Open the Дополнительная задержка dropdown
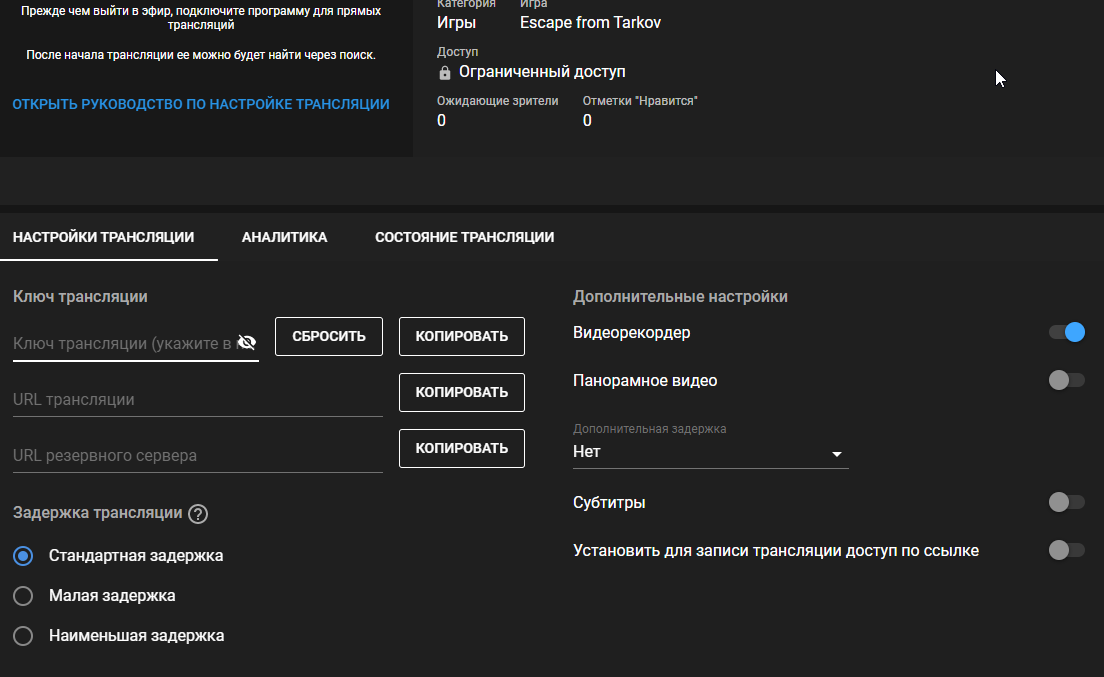The width and height of the screenshot is (1104, 677). pyautogui.click(x=710, y=452)
